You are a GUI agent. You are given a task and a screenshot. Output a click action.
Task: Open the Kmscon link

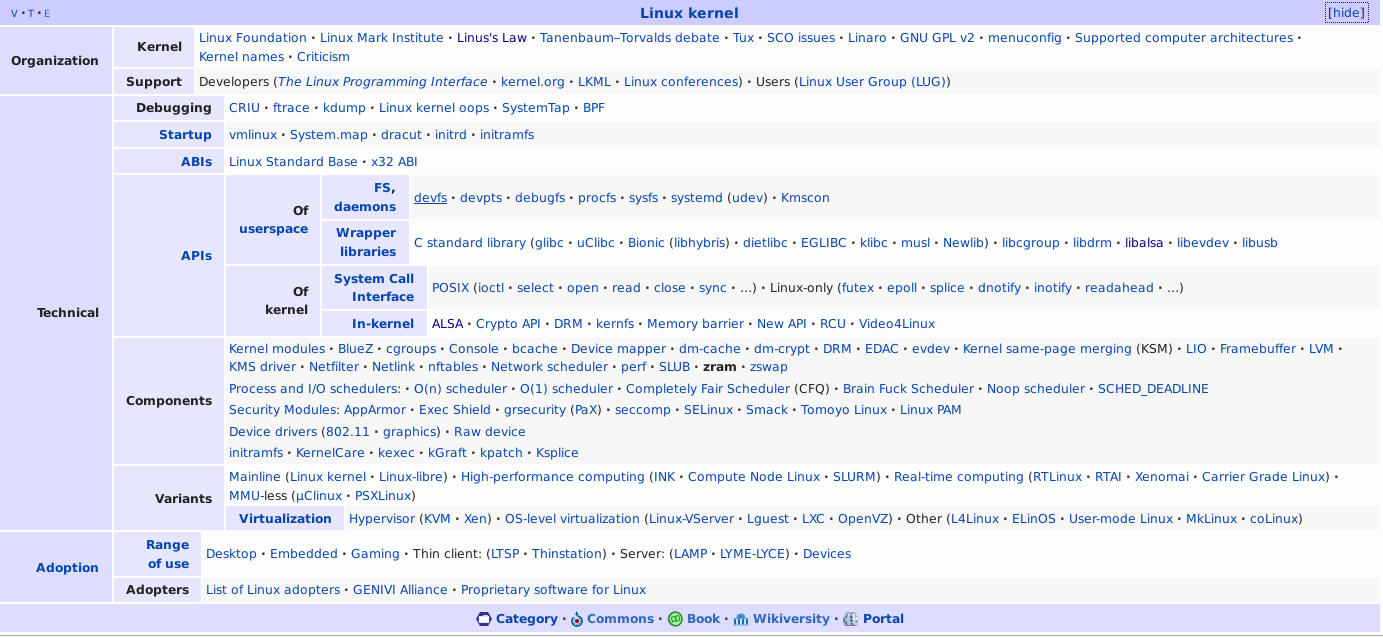coord(805,198)
